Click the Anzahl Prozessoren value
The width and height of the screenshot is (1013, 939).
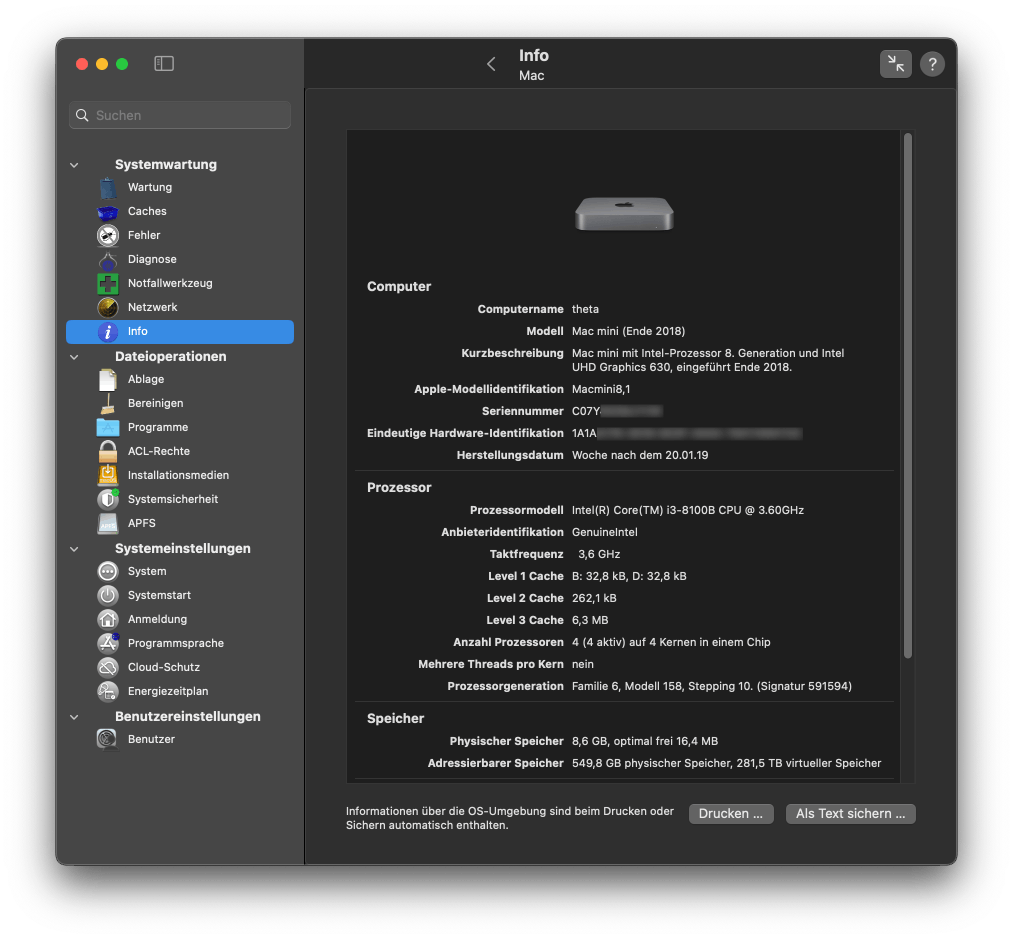coord(671,642)
